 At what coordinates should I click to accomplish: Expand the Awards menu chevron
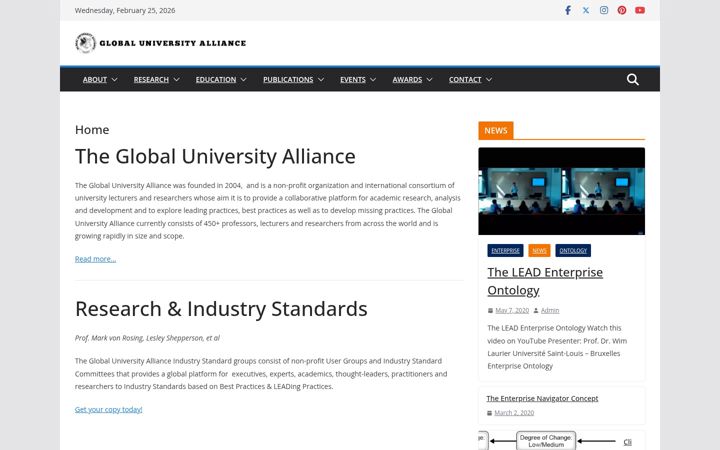[x=429, y=80]
